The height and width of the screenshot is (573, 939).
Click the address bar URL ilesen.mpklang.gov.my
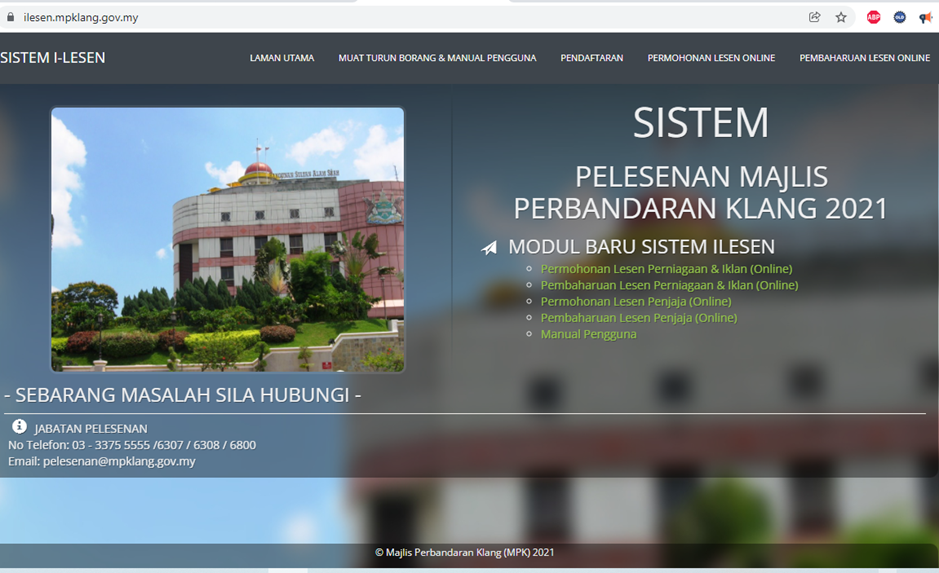click(x=81, y=17)
